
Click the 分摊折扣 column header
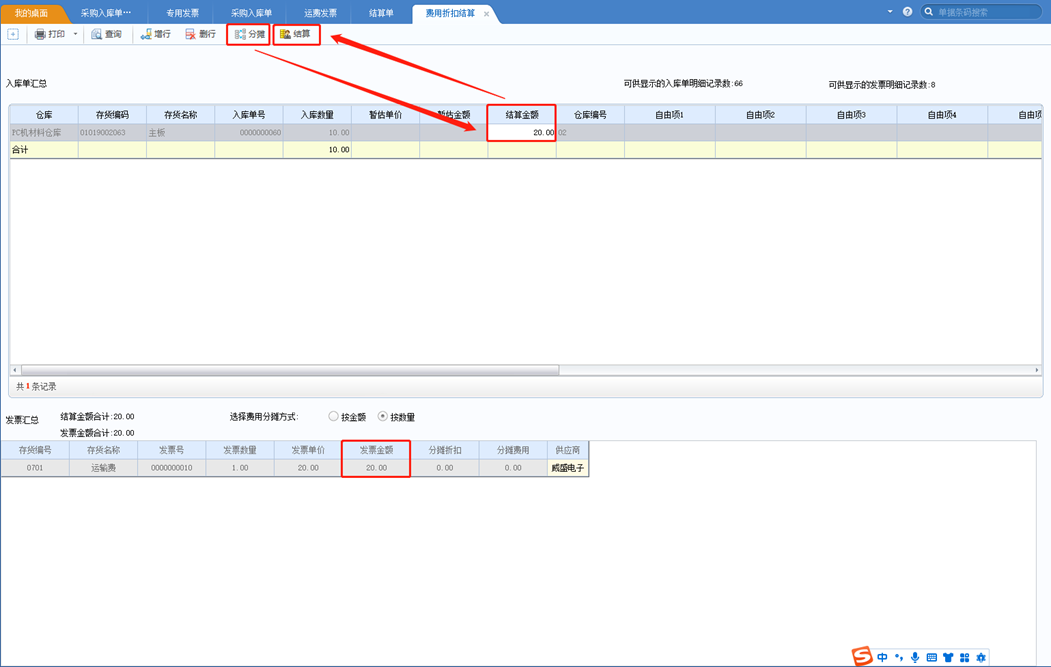tap(445, 450)
